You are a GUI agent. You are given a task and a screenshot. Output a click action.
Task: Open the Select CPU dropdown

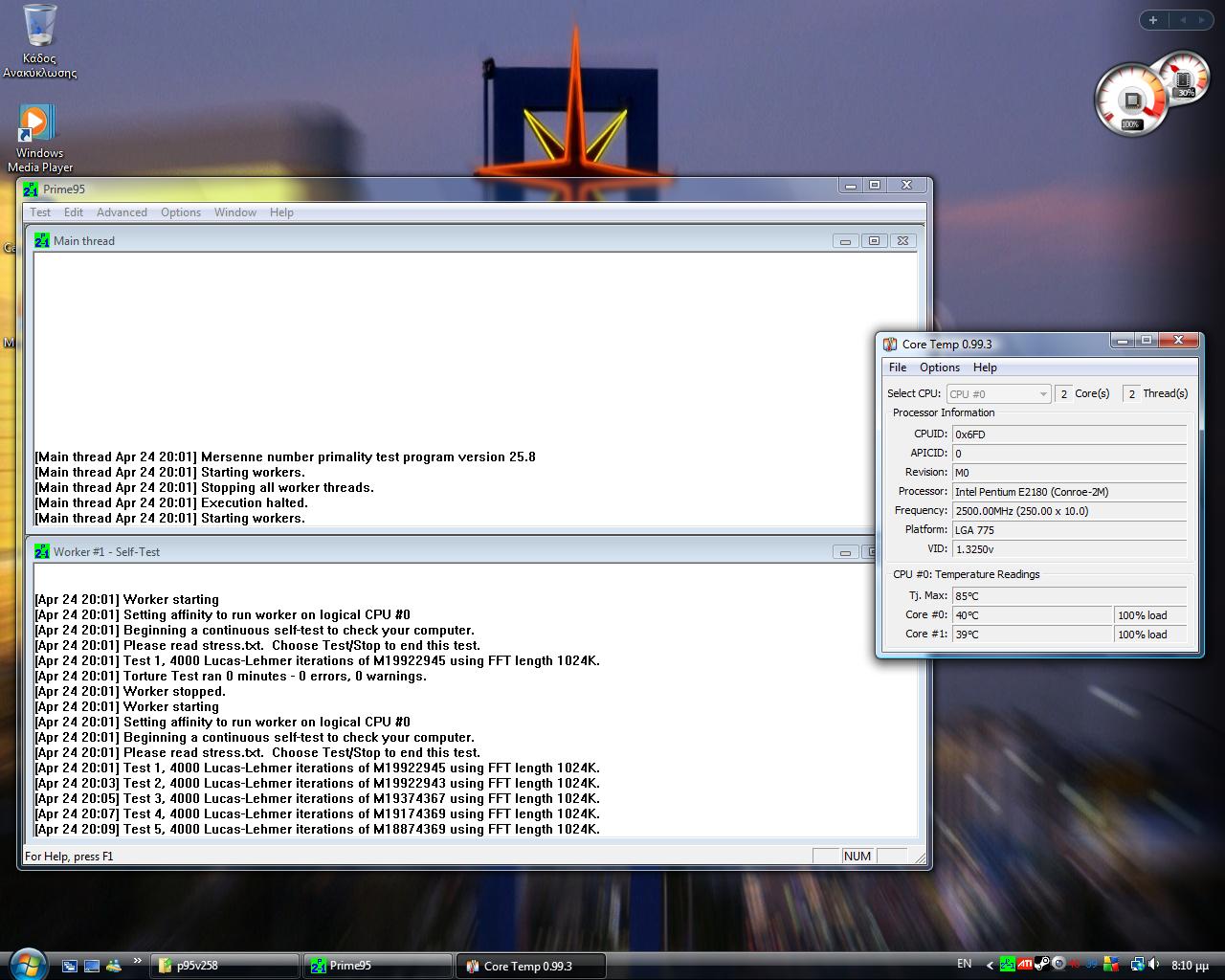[998, 393]
